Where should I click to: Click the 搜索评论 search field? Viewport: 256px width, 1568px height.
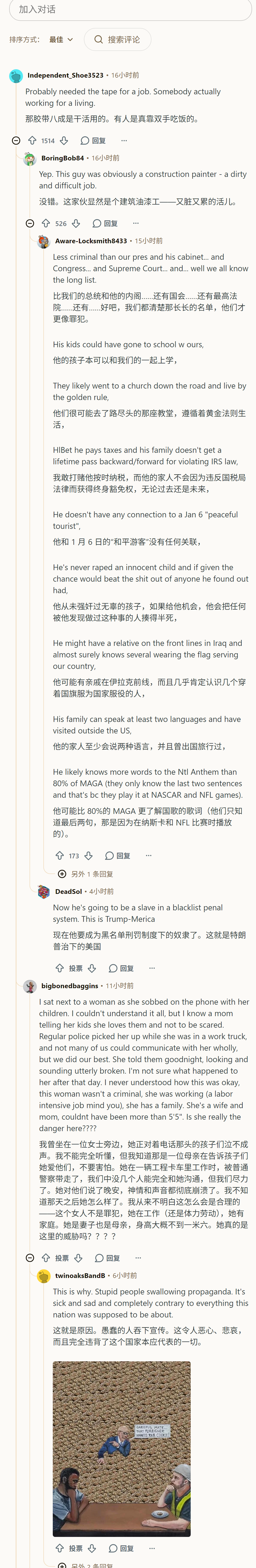coord(117,39)
